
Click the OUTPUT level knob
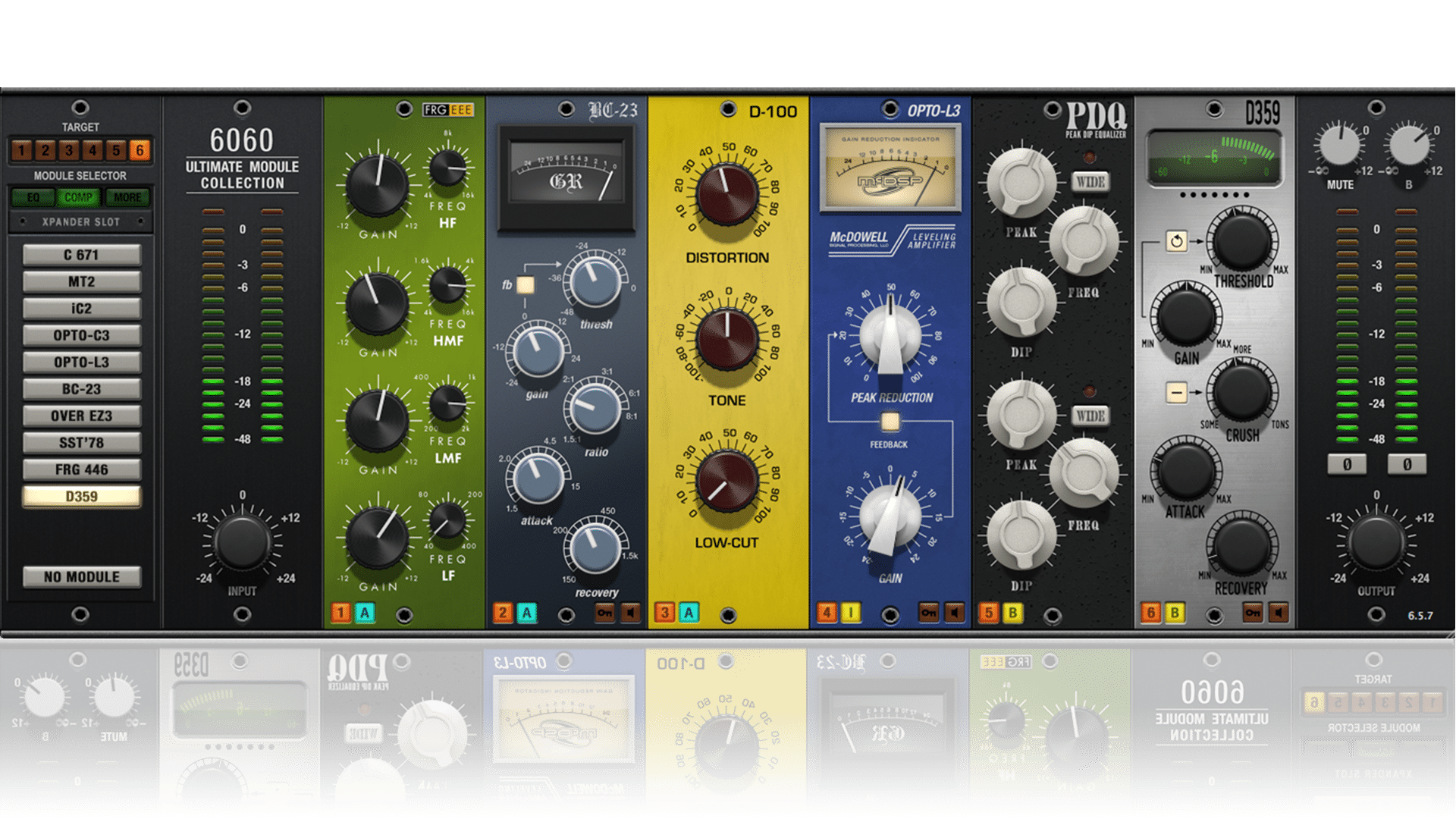[1376, 542]
